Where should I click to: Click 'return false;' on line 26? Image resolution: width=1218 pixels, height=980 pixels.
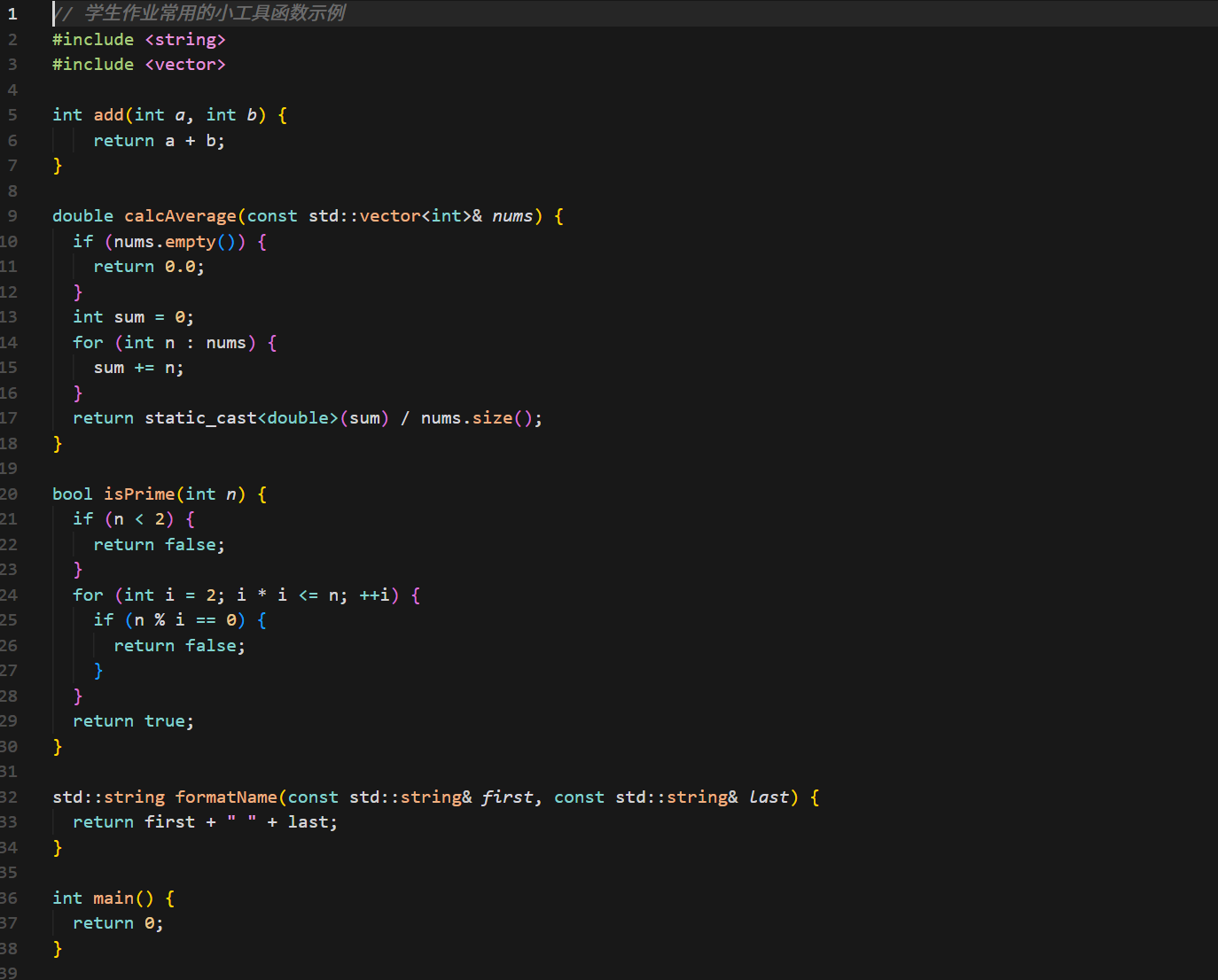tap(180, 646)
